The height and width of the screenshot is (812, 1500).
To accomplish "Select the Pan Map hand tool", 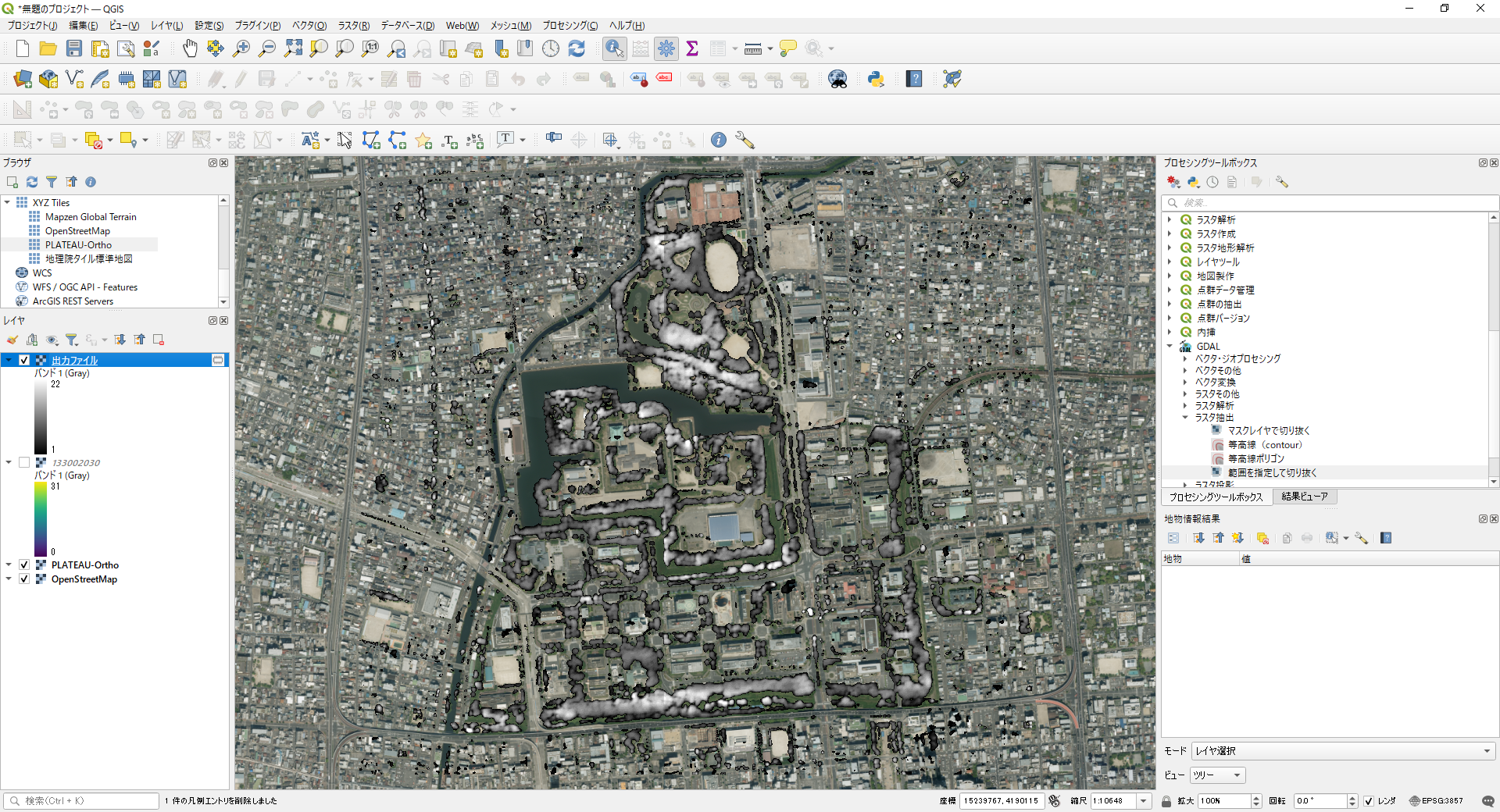I will point(190,48).
